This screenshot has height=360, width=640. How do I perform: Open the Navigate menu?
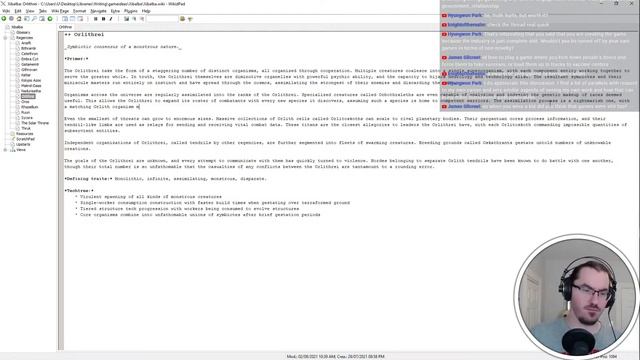coord(98,11)
